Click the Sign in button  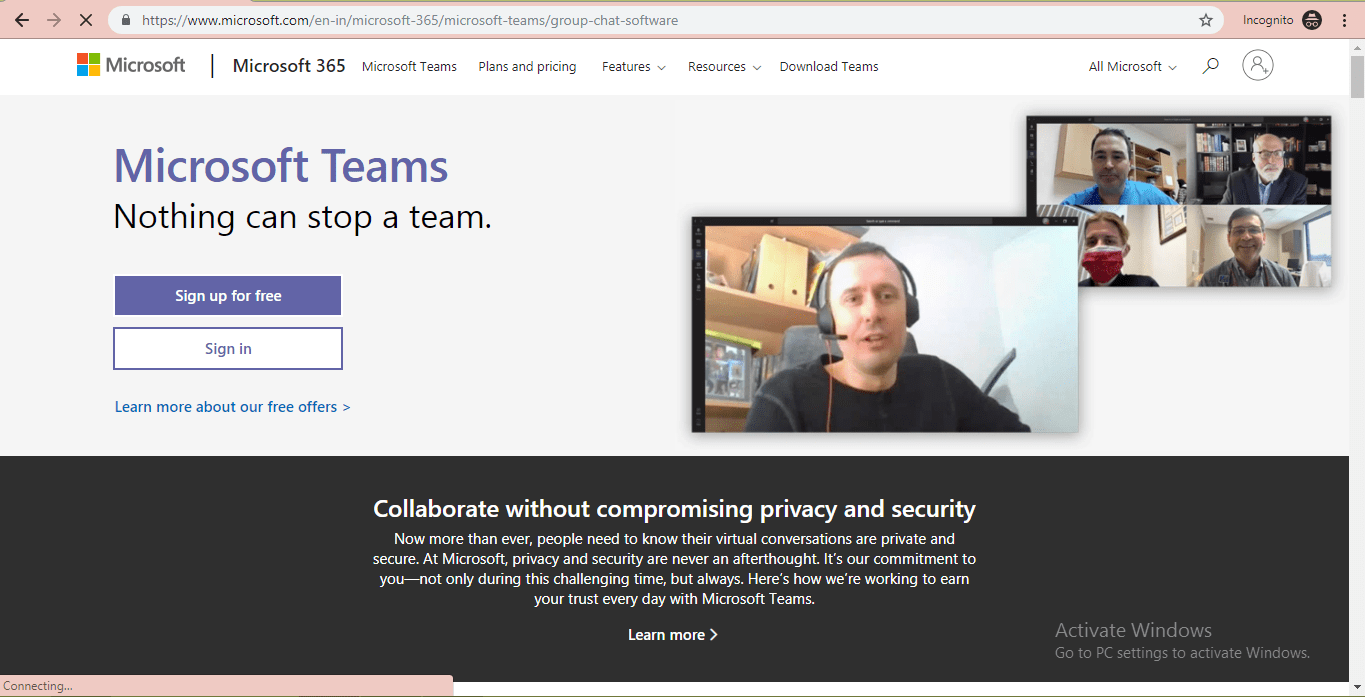(x=228, y=349)
